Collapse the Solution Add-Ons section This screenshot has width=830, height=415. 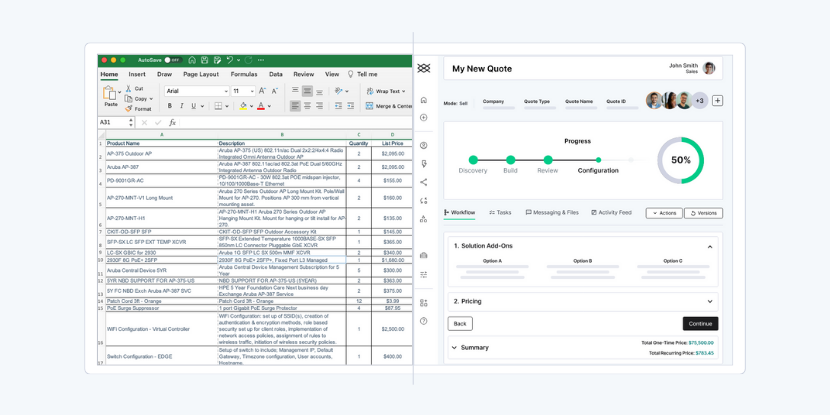[x=710, y=246]
